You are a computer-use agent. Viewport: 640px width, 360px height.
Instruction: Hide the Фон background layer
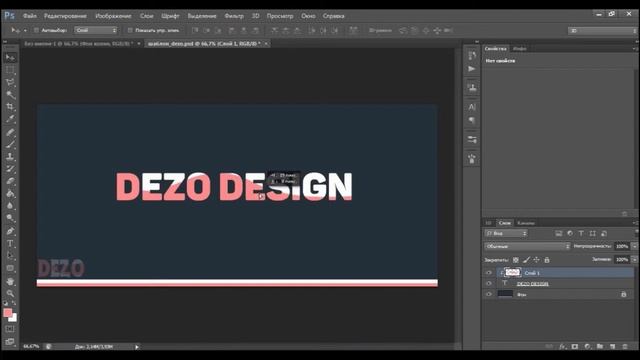pyautogui.click(x=489, y=294)
